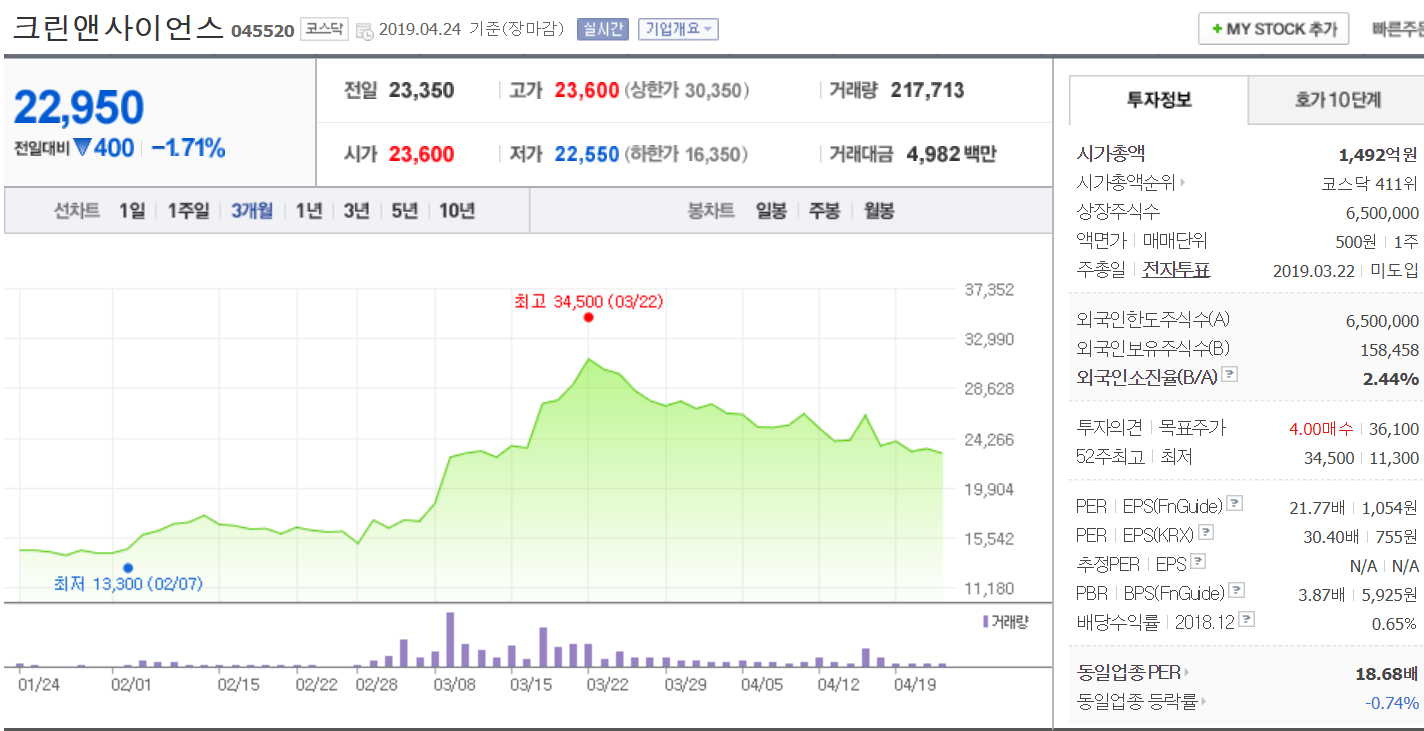The height and width of the screenshot is (731, 1424).
Task: Click help icon beside 외국인소진율(B/A)
Action: pos(1230,374)
